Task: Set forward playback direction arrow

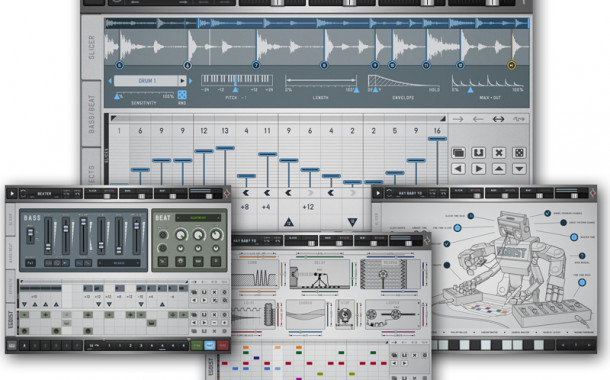Action: point(458,119)
